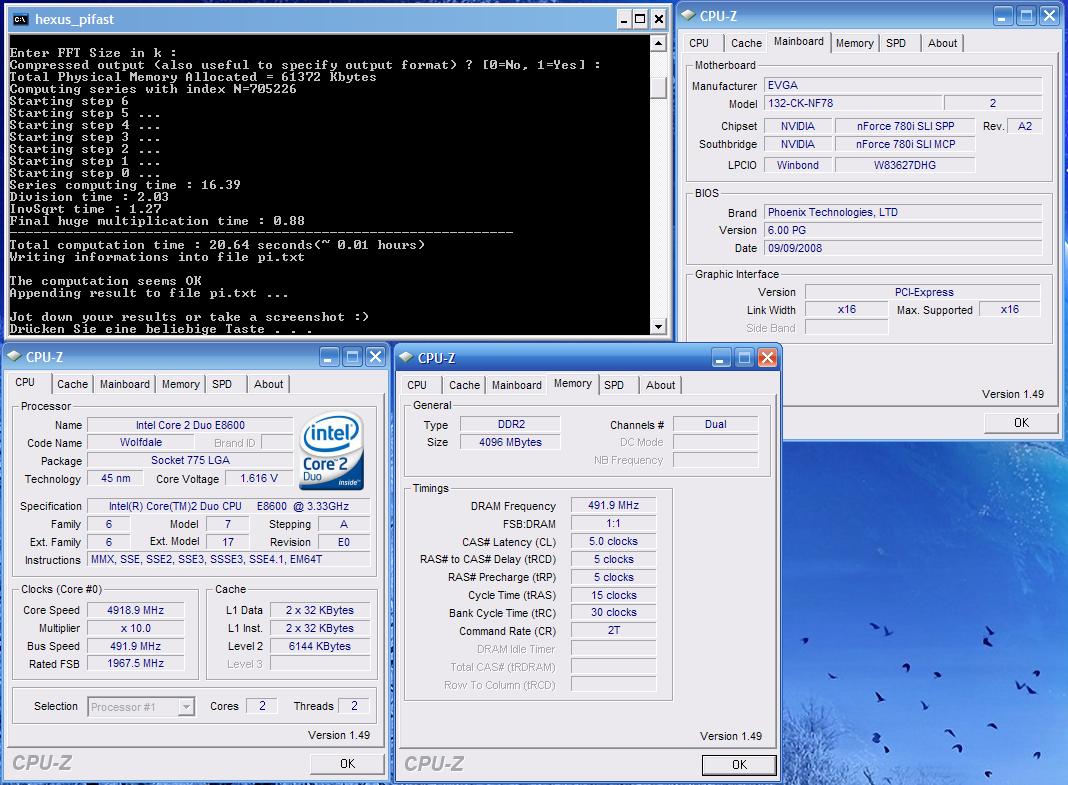Click OK in the CPU-Z processor window
1068x785 pixels.
[x=347, y=764]
